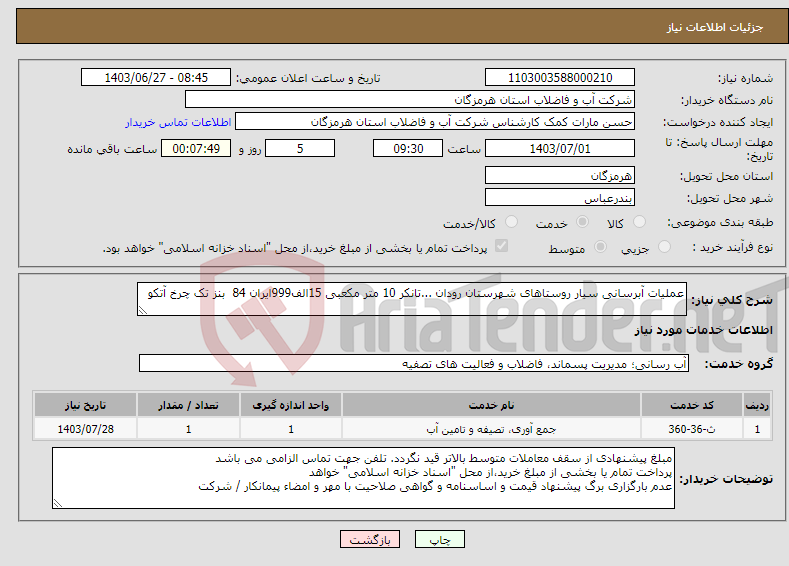Click the buyer organization name field

pyautogui.click(x=410, y=100)
